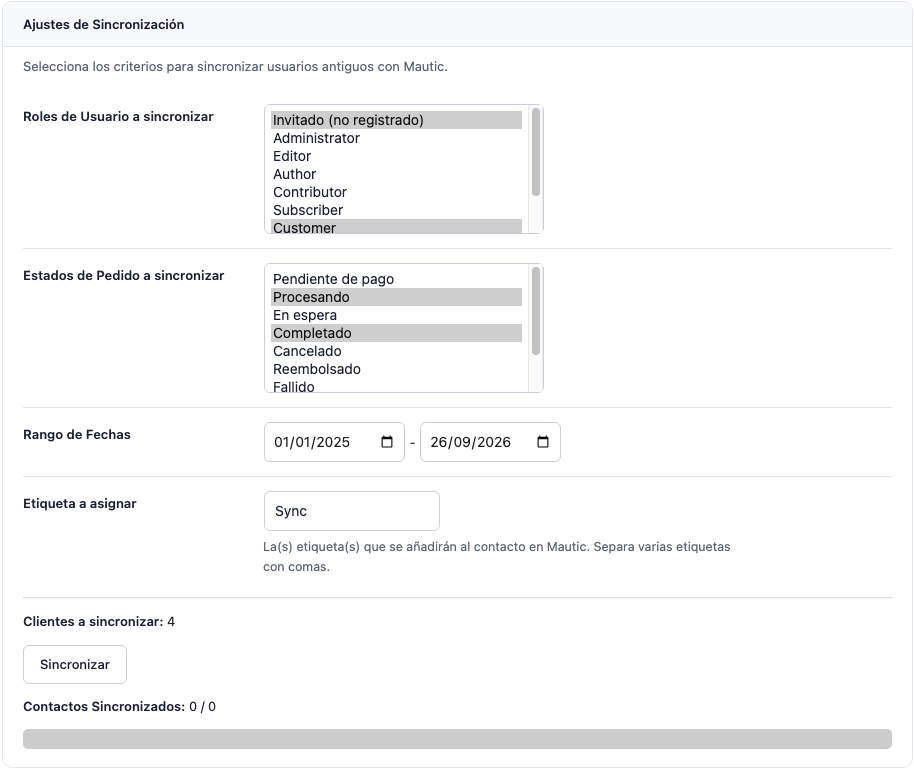914x772 pixels.
Task: Select the Invitado (no registrado) role
Action: (396, 120)
